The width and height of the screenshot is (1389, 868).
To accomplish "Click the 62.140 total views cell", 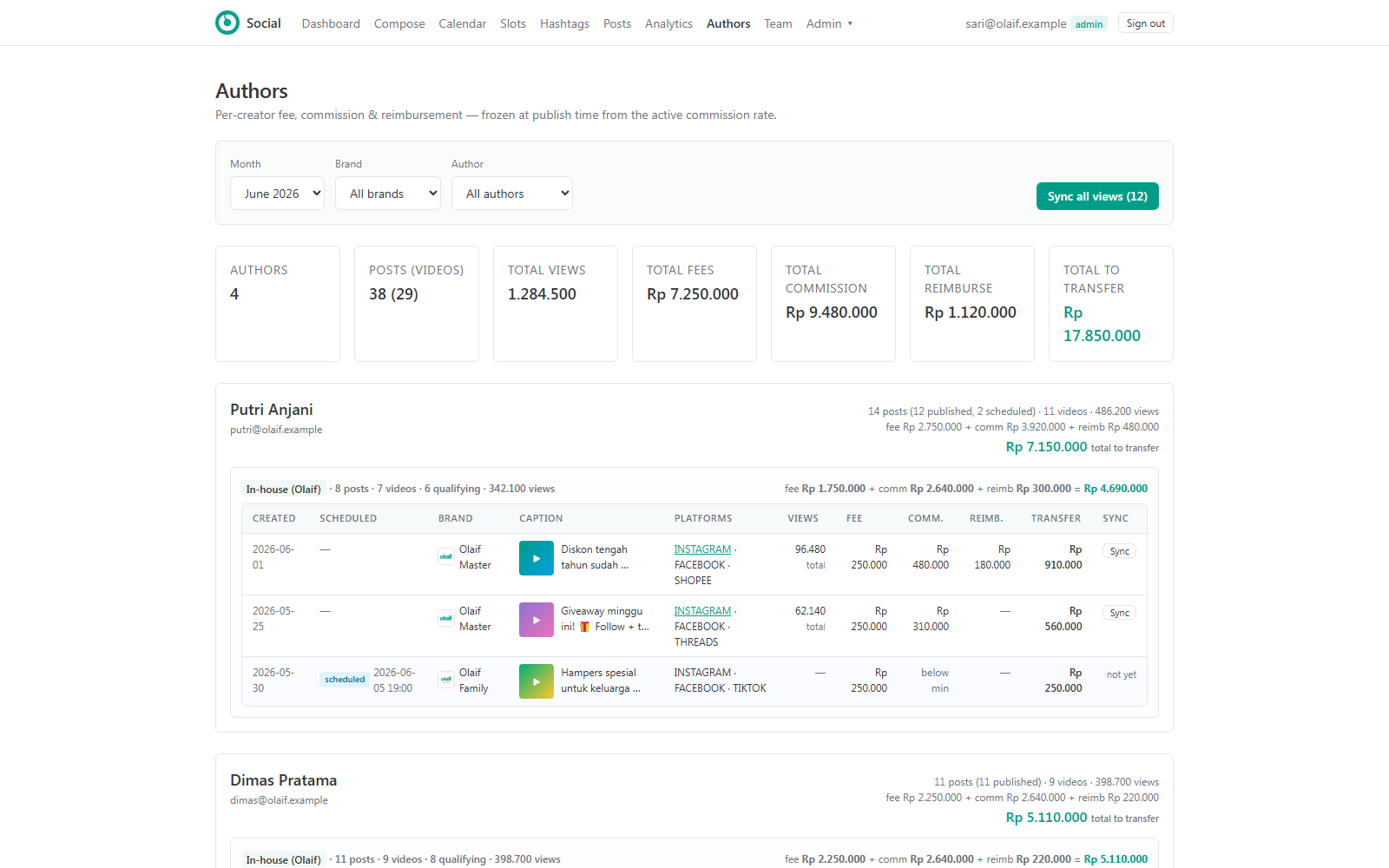I will click(x=810, y=619).
